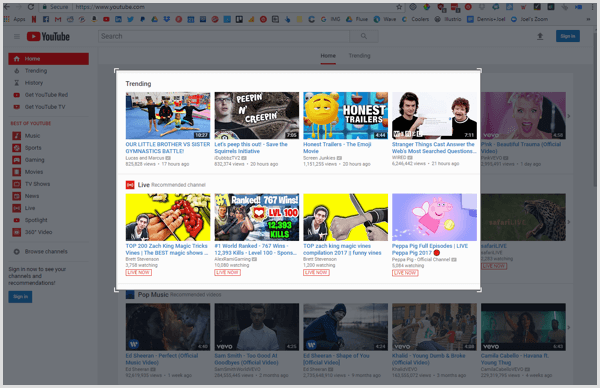Open the Apps shortcut in bookmarks bar
This screenshot has width=600, height=388.
(x=15, y=19)
